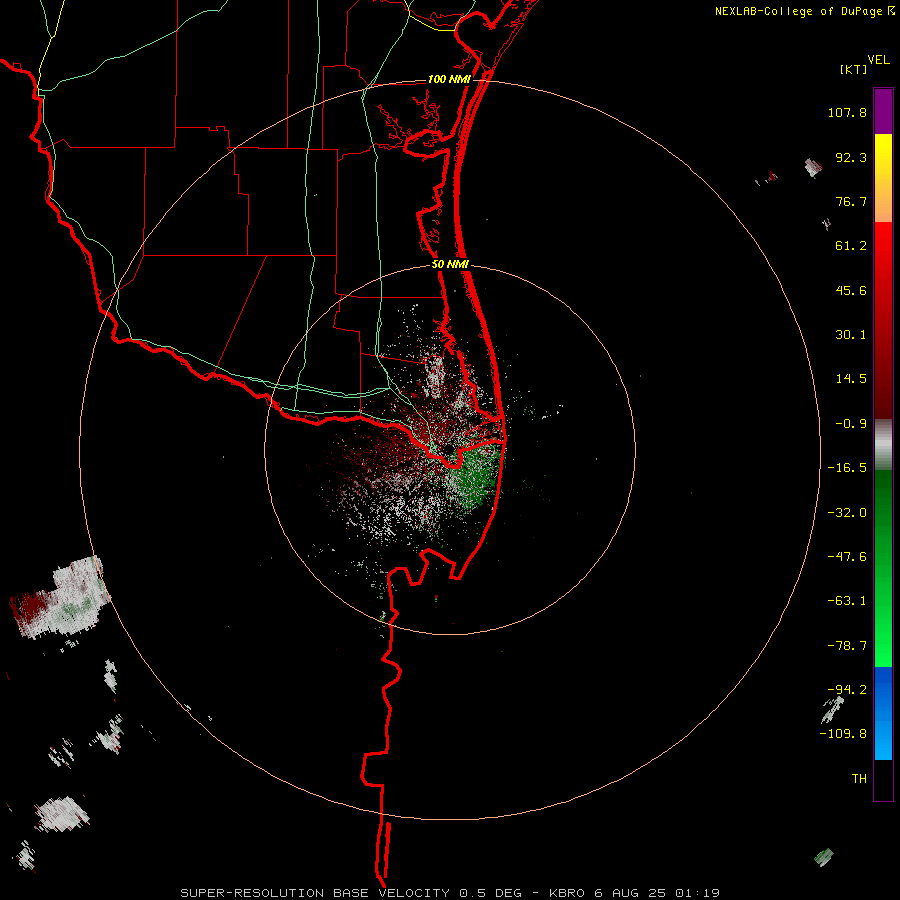The width and height of the screenshot is (900, 900).
Task: Click the -109.8 velocity scale value
Action: (843, 734)
